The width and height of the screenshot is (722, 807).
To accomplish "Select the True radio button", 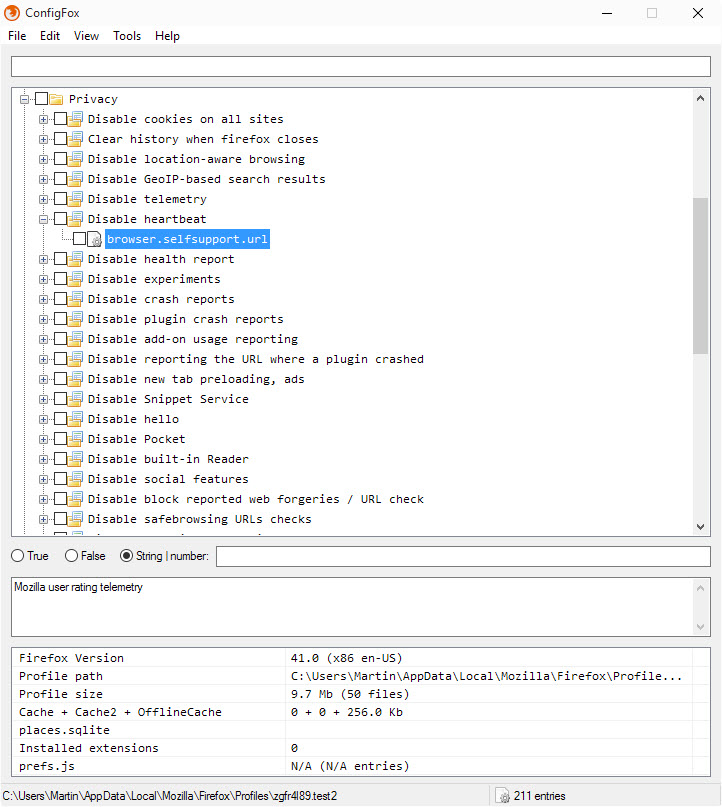I will point(17,556).
